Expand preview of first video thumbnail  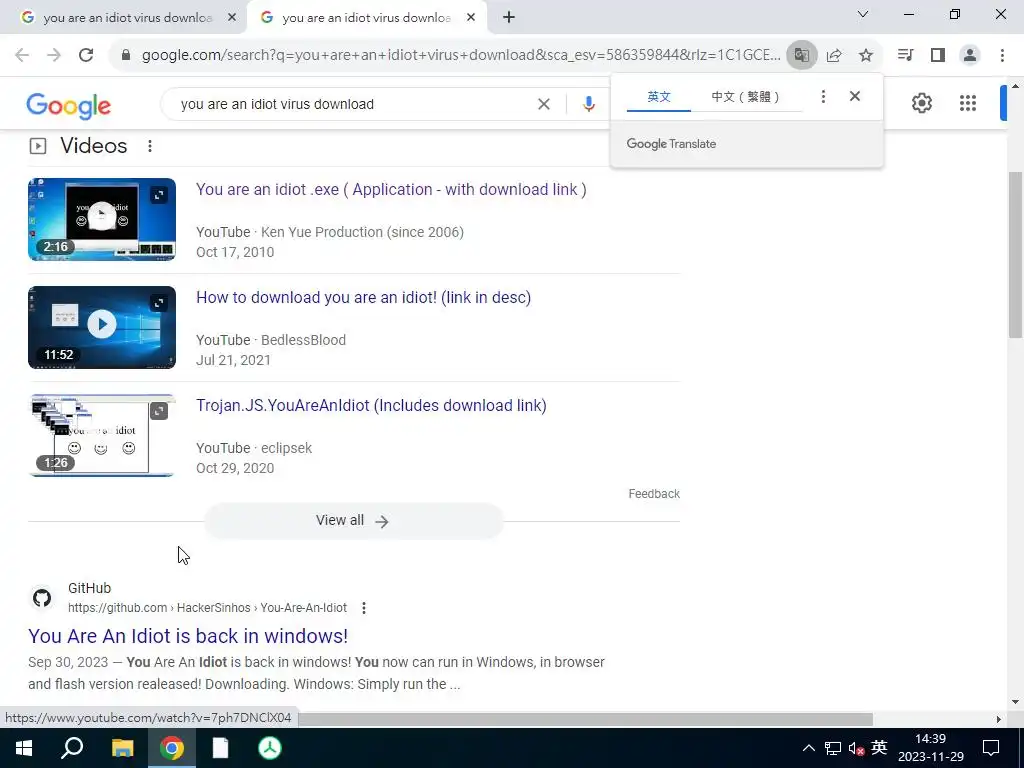click(159, 195)
